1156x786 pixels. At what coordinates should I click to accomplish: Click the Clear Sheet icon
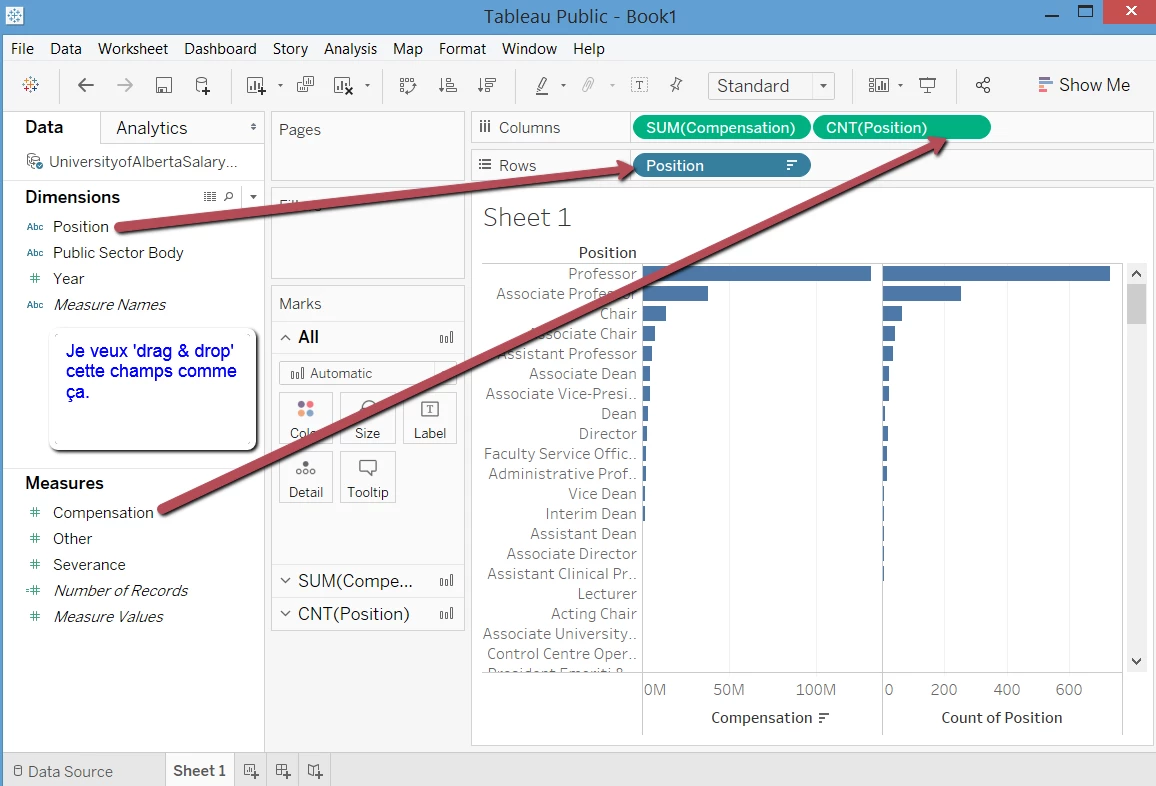(343, 86)
